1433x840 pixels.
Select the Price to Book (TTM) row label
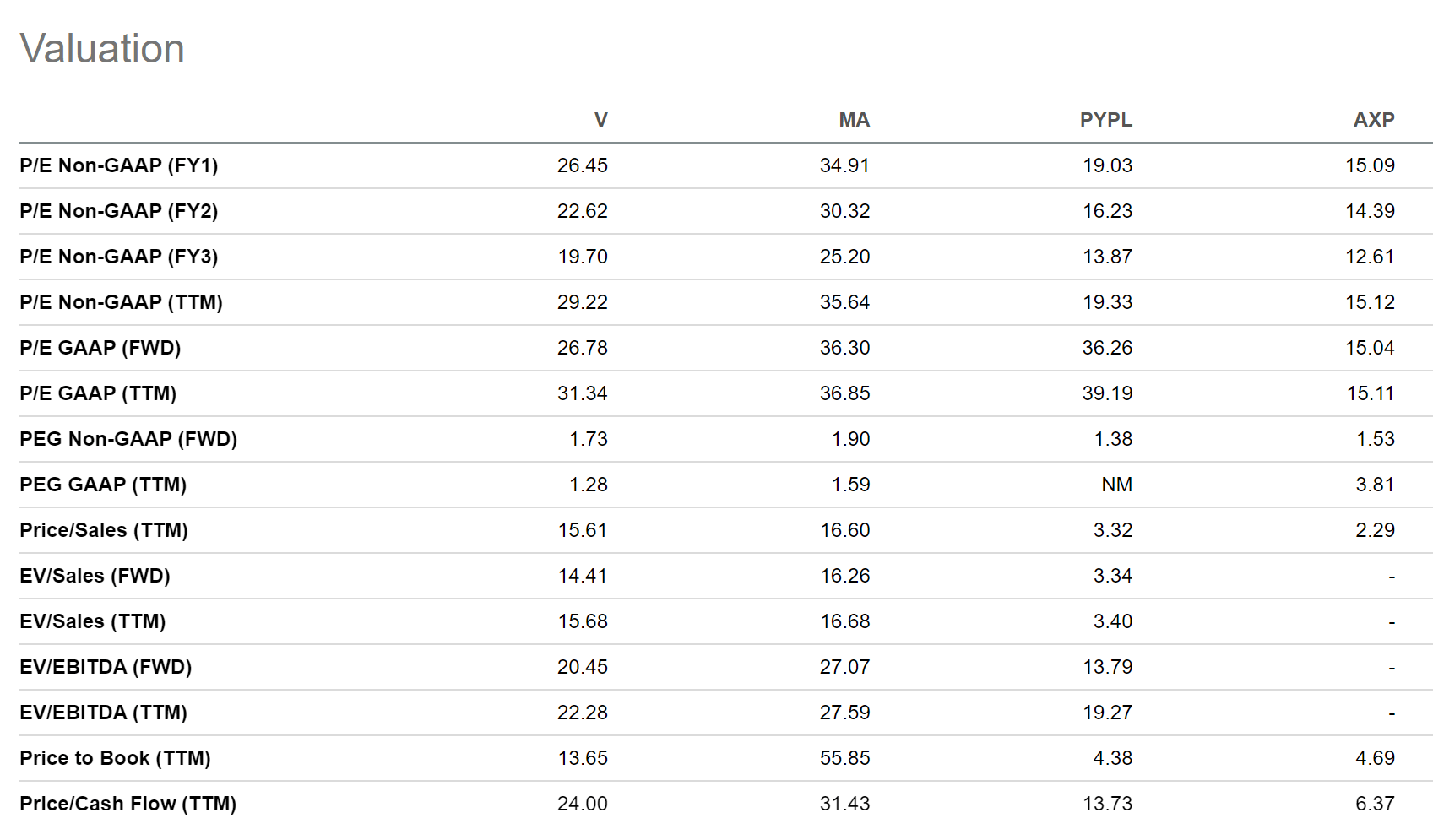(115, 758)
